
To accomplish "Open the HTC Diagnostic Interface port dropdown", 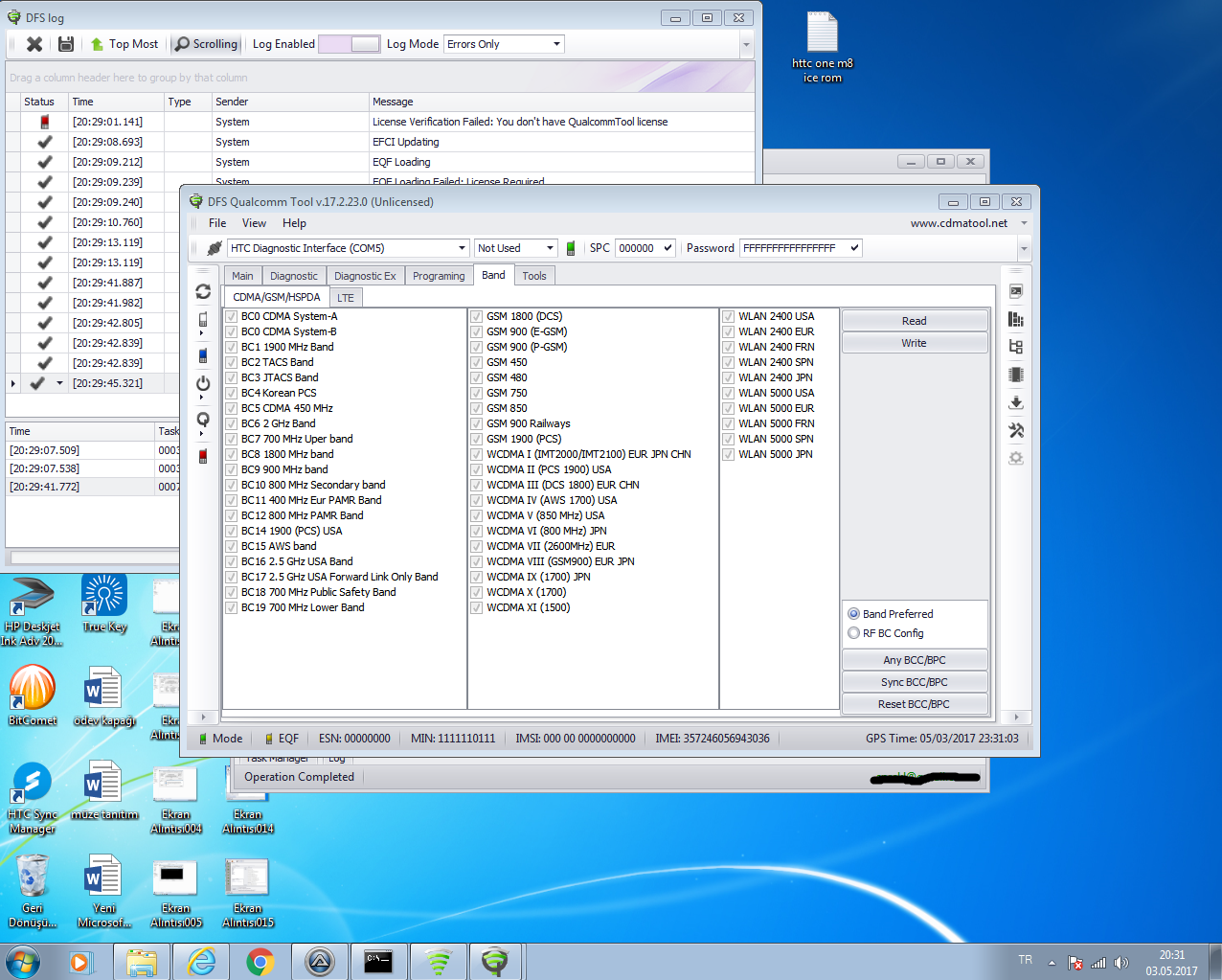I will pos(463,248).
